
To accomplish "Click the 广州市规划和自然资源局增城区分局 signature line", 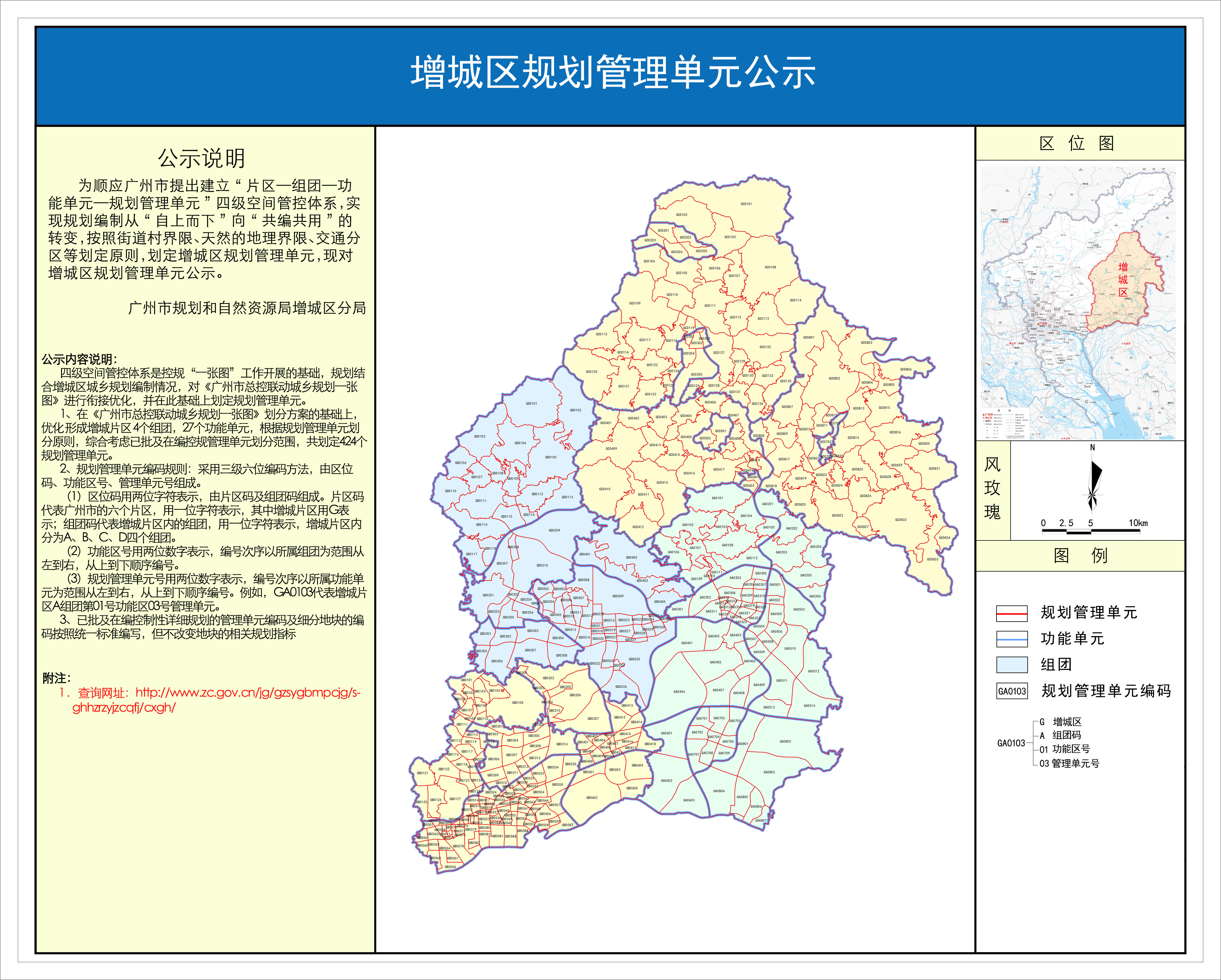I will point(247,308).
